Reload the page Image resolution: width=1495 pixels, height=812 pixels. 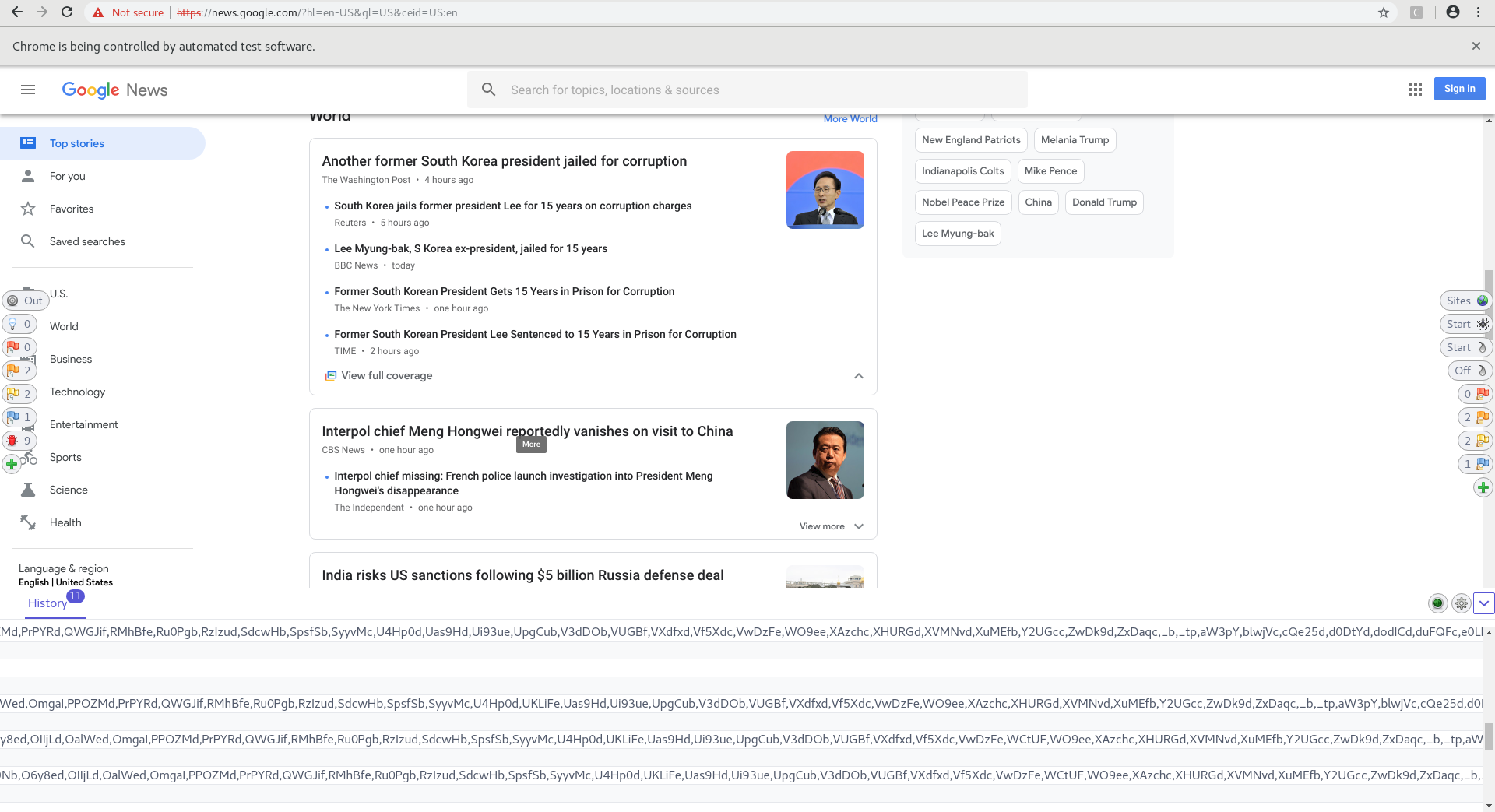click(67, 12)
